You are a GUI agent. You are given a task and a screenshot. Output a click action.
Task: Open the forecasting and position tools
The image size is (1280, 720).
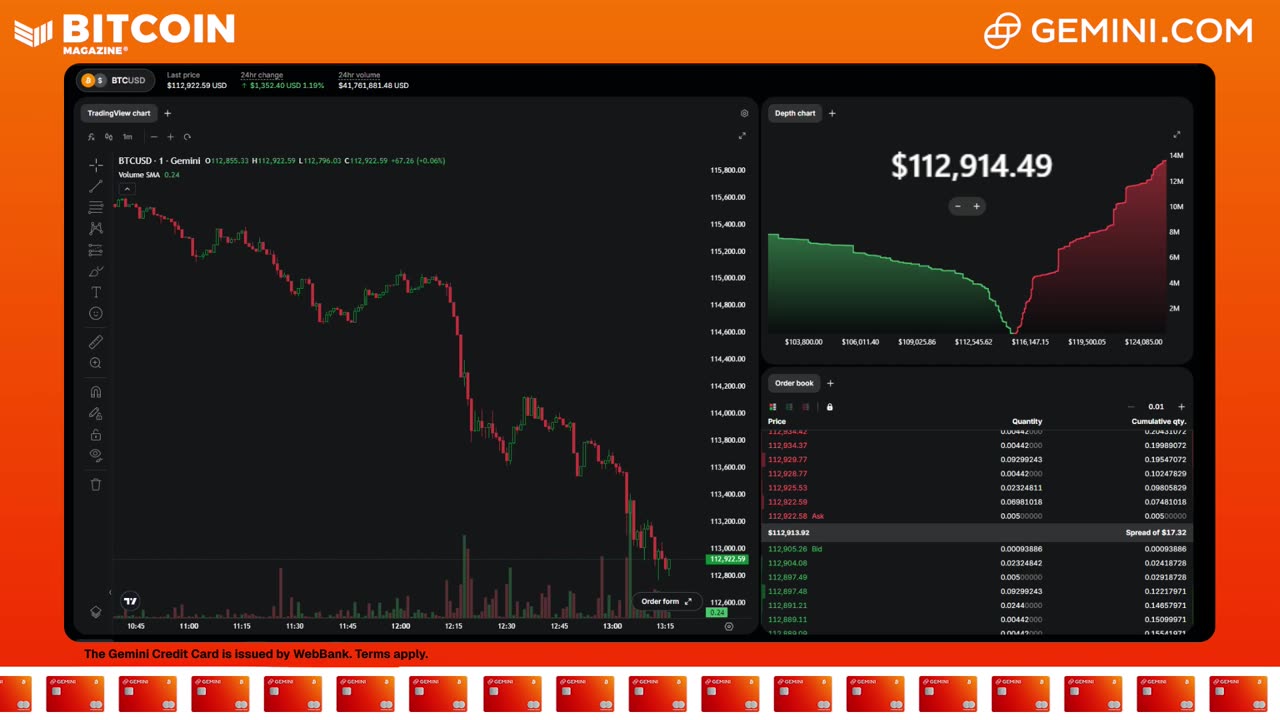(96, 250)
